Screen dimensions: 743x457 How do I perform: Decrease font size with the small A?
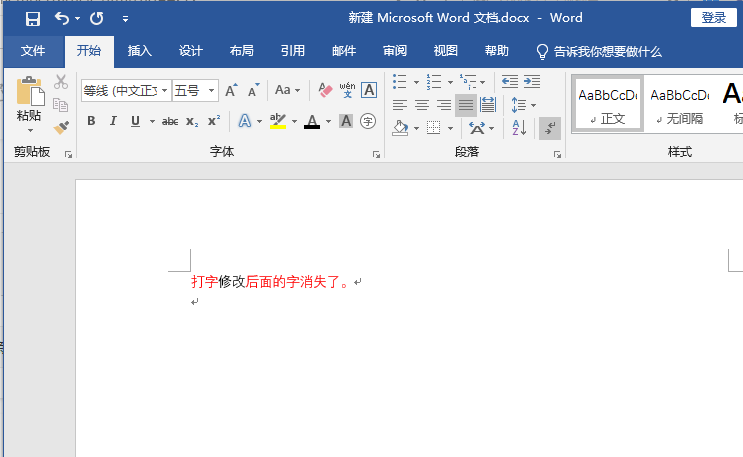tap(254, 90)
